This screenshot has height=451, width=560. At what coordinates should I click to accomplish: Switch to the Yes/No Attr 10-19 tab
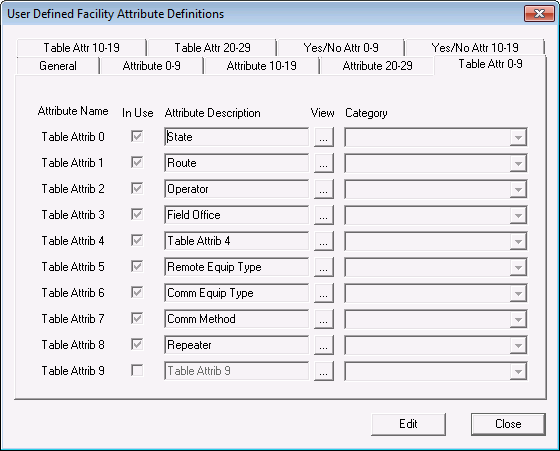pyautogui.click(x=475, y=47)
